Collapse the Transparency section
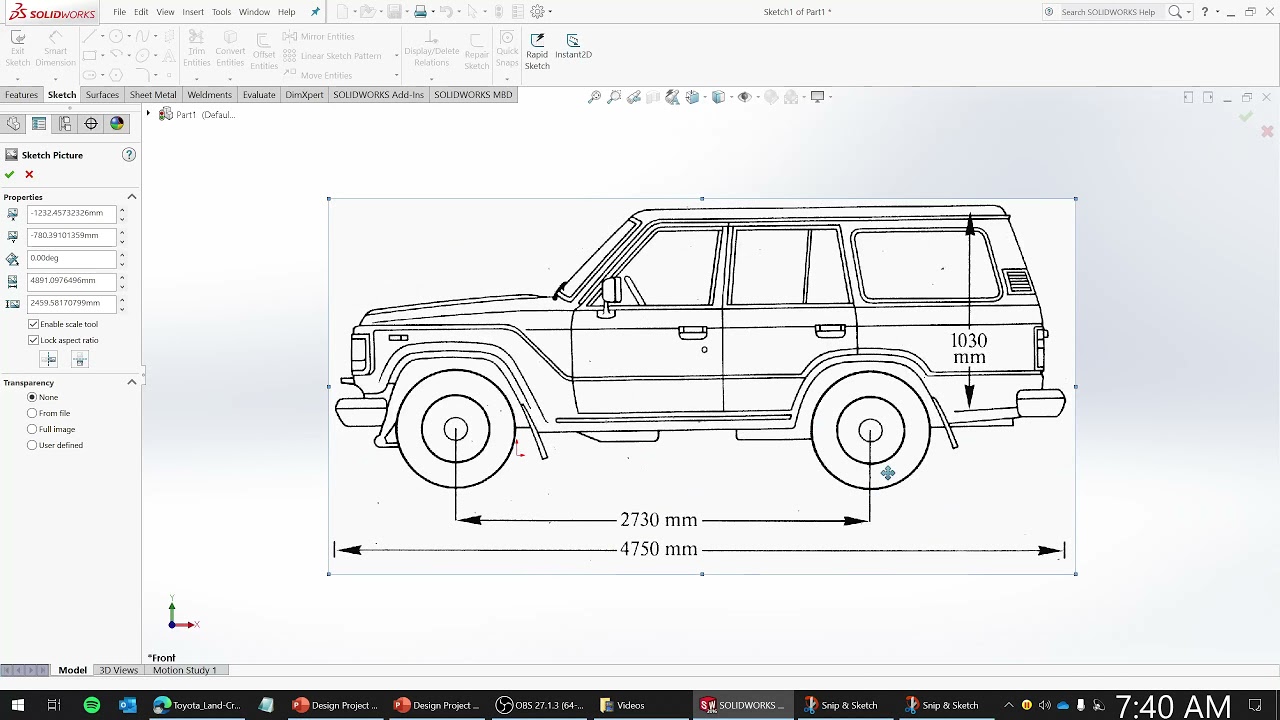The width and height of the screenshot is (1280, 720). pos(131,382)
